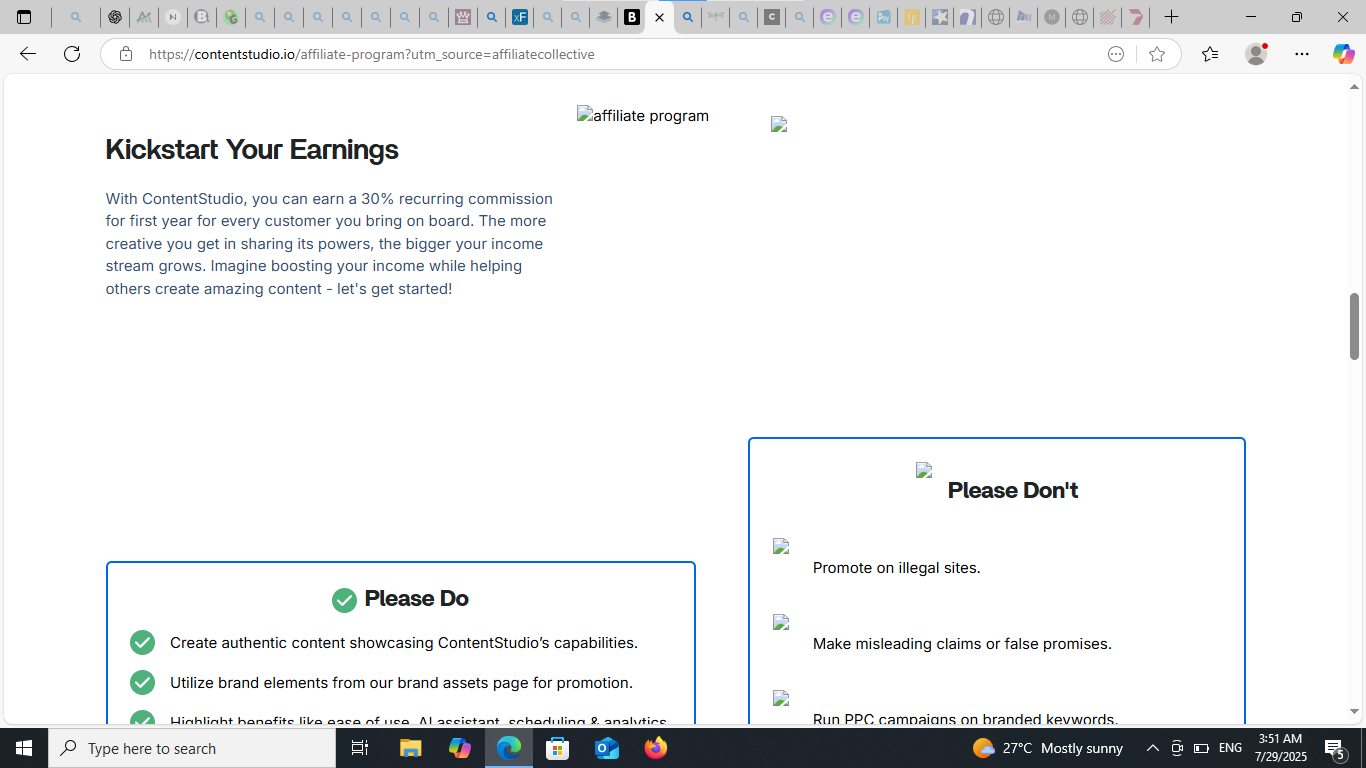This screenshot has height=768, width=1366.
Task: Open the Favorites list
Action: 1210,54
